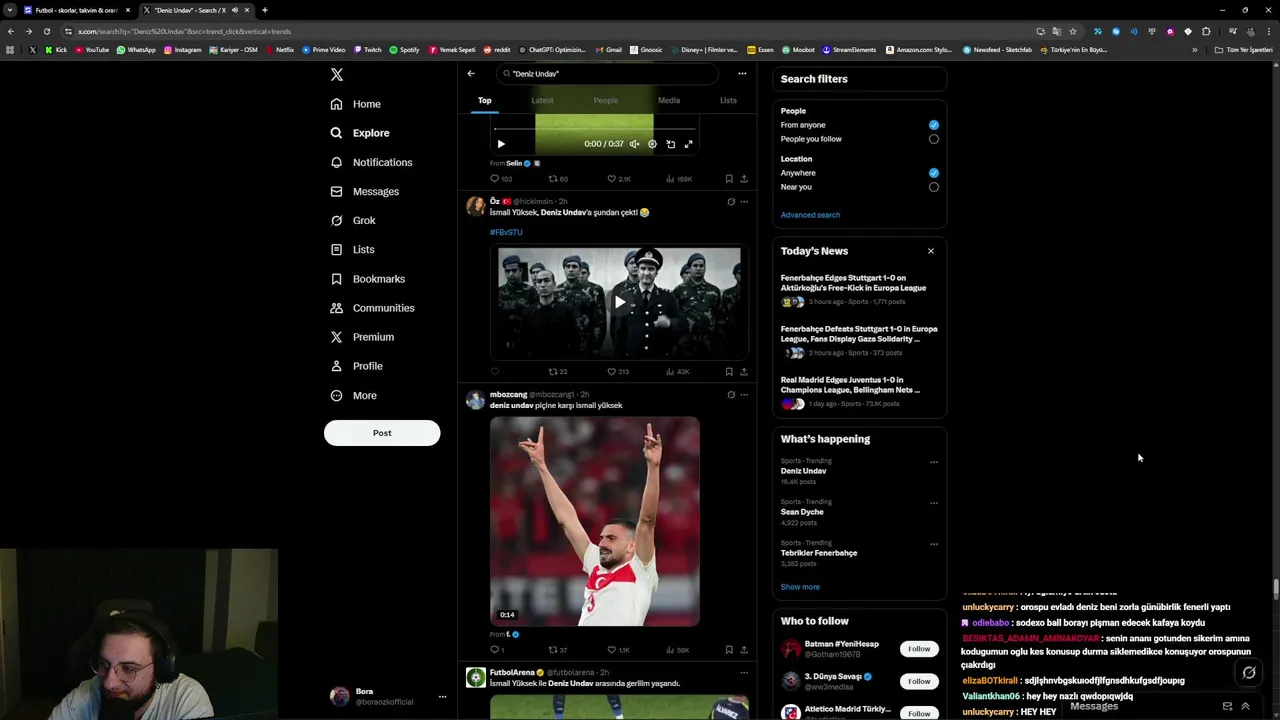Screen dimensions: 1280x720
Task: Select the Top tab
Action: coord(484,100)
